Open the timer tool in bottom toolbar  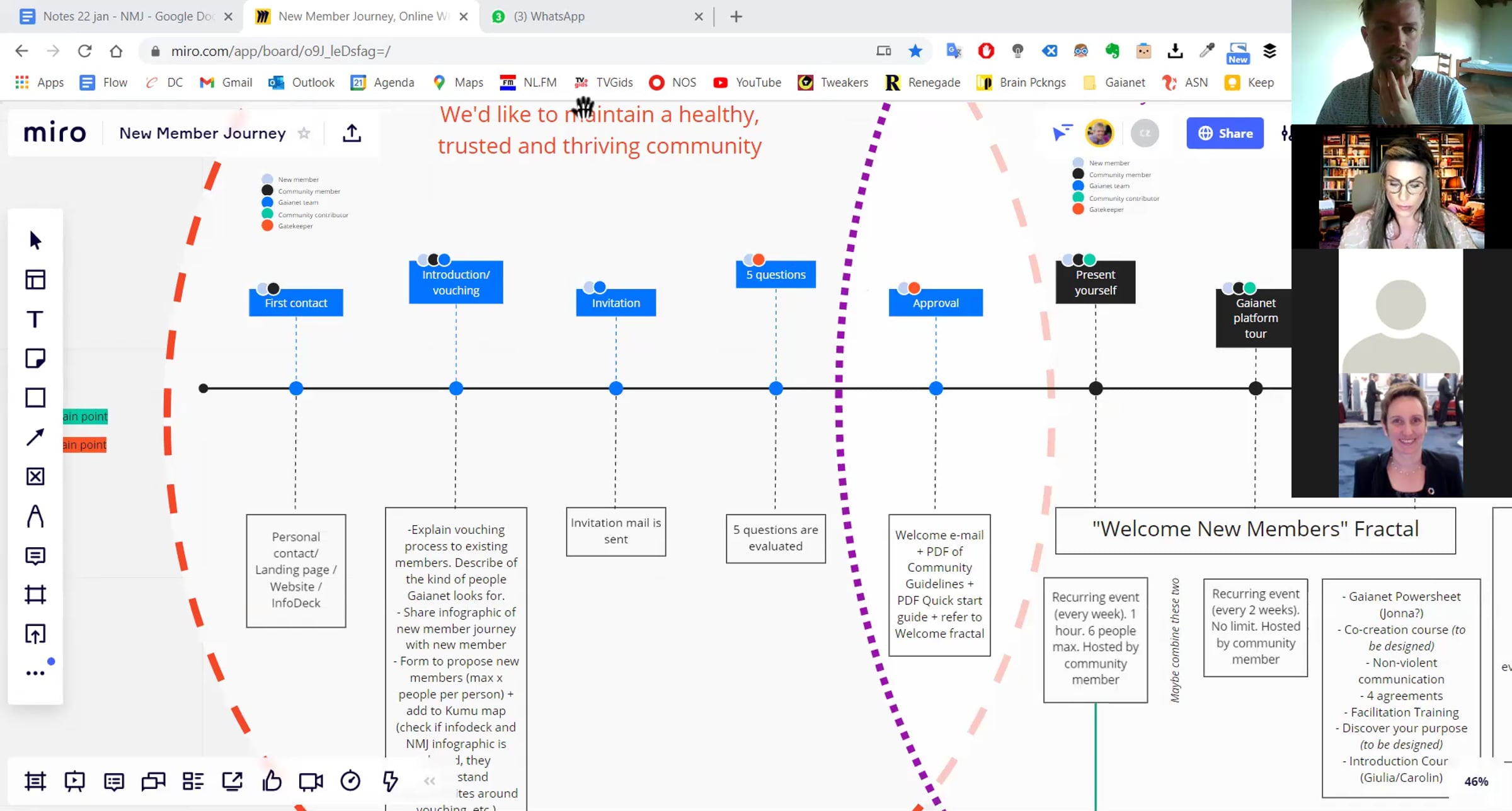pyautogui.click(x=350, y=781)
